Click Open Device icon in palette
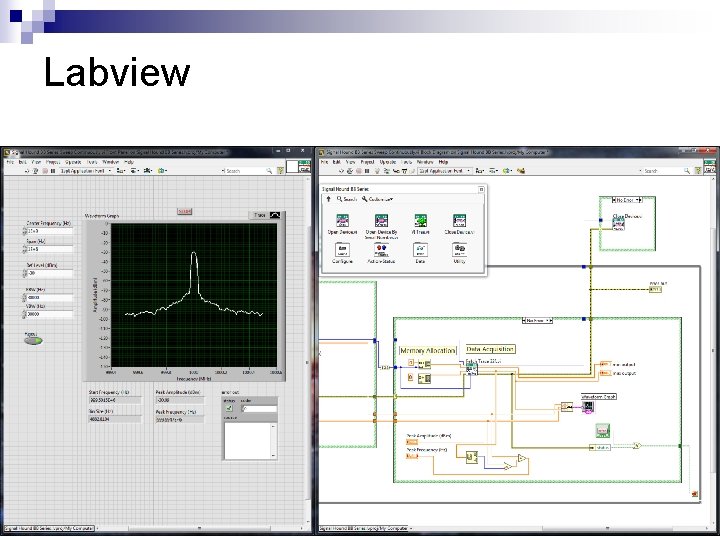 pos(342,220)
